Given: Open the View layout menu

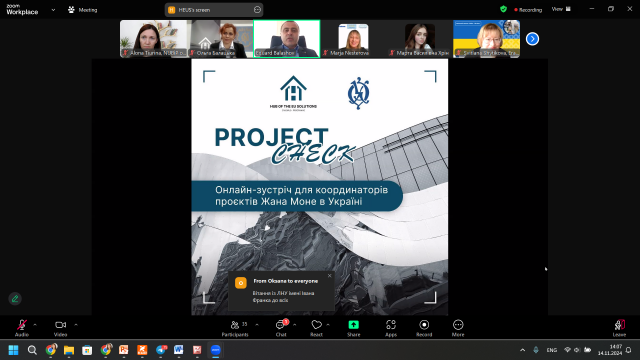Looking at the screenshot, I should click(561, 9).
